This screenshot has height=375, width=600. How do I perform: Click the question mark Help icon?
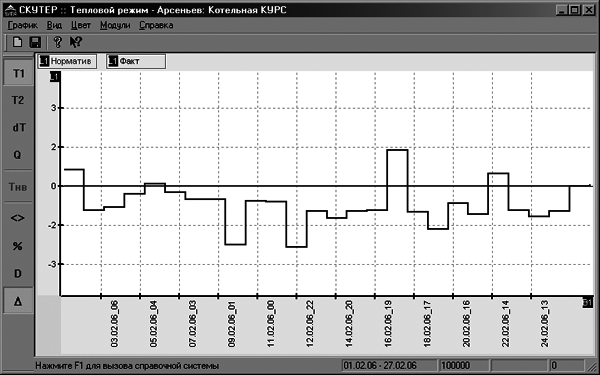coord(57,42)
